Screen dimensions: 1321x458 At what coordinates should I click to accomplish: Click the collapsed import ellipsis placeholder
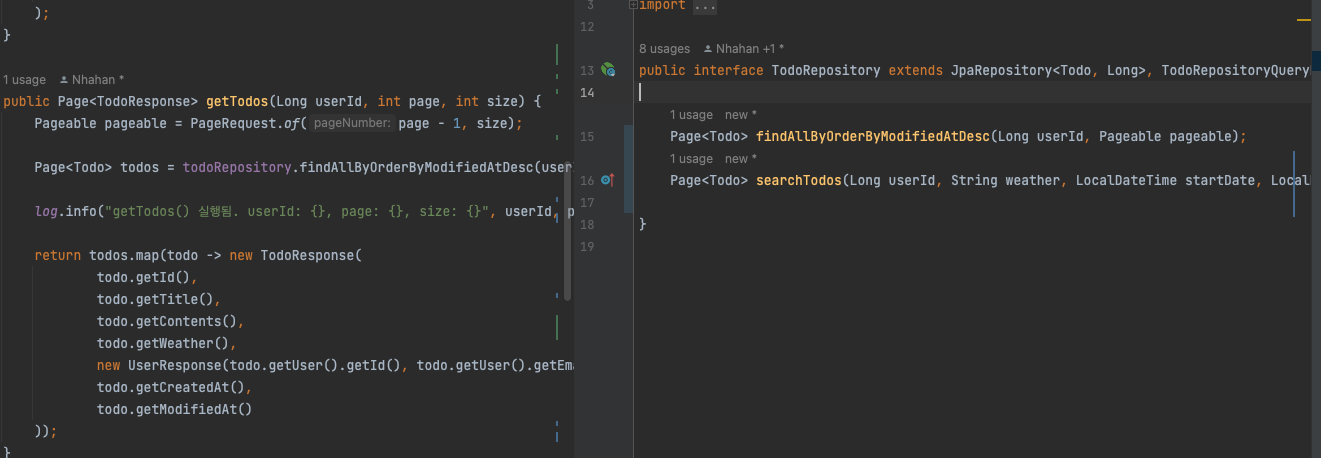tap(704, 6)
